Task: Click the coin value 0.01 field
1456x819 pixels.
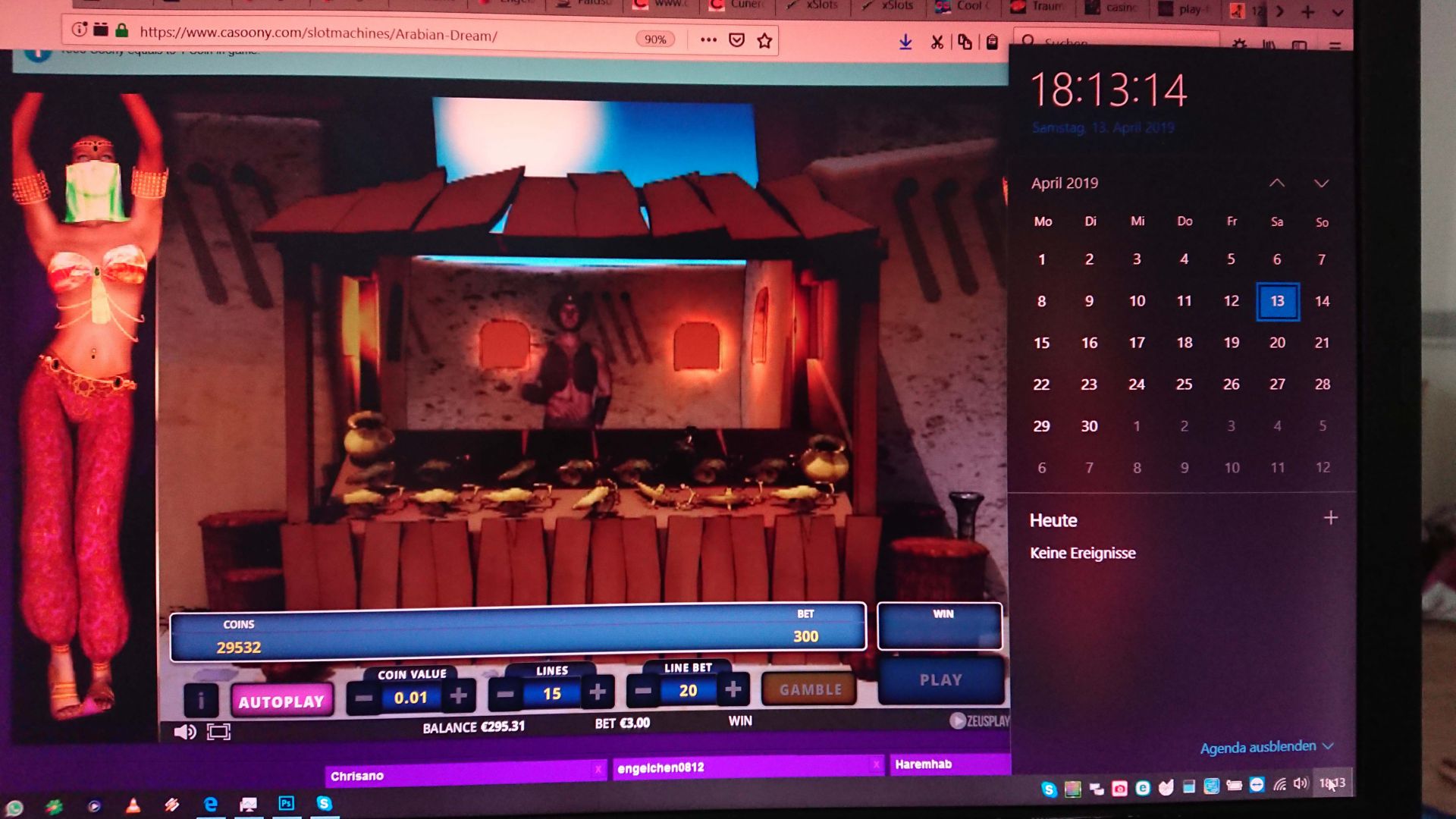Action: pyautogui.click(x=411, y=697)
